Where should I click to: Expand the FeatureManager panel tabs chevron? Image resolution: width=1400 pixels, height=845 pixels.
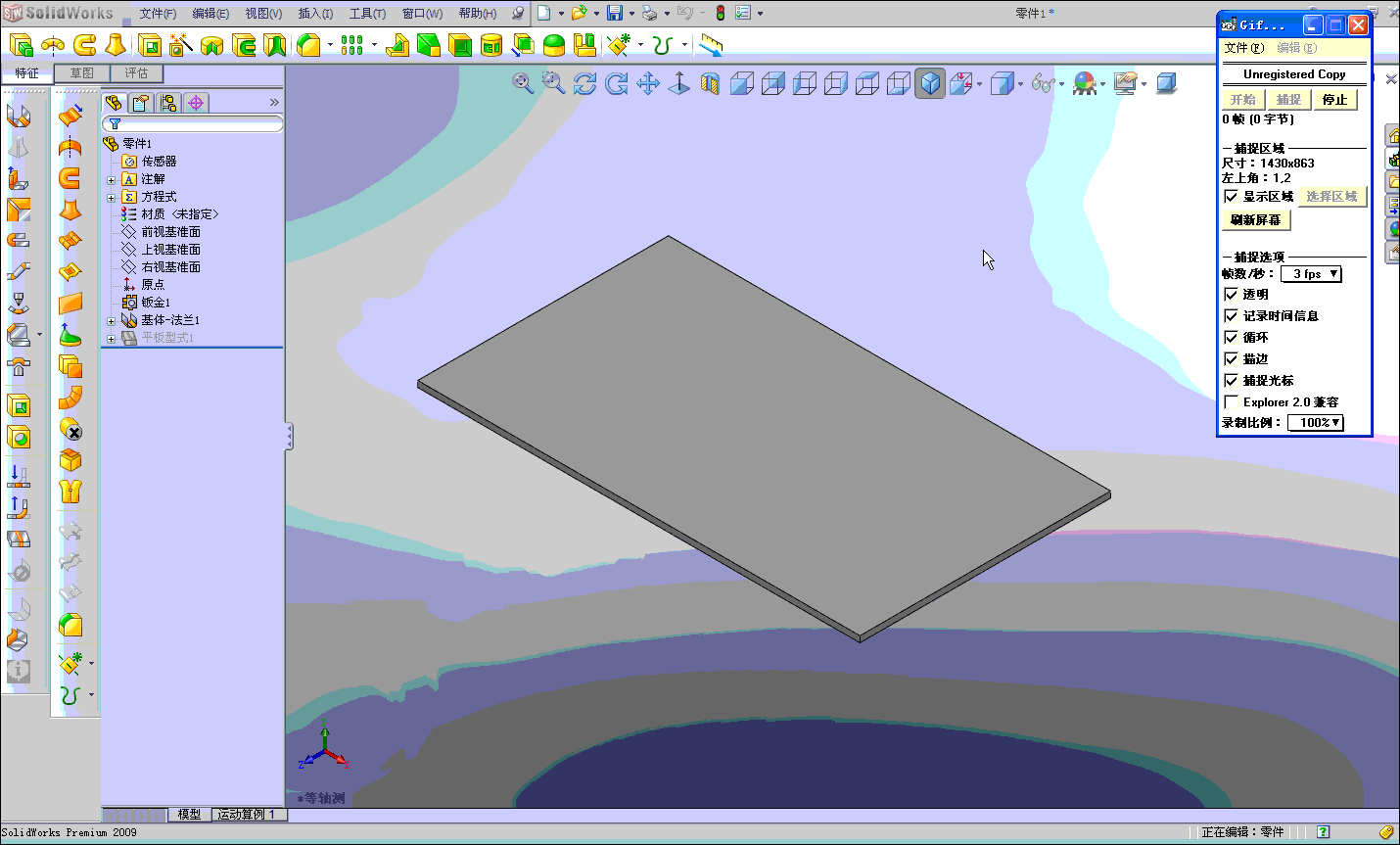tap(274, 103)
